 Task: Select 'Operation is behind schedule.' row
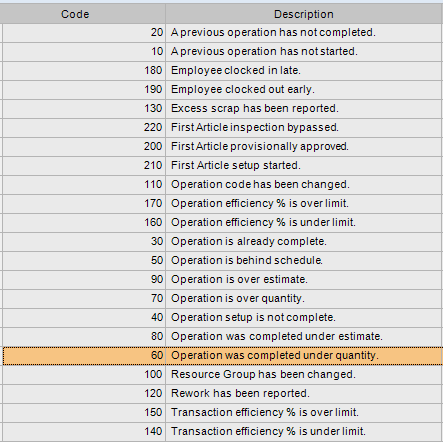[223, 261]
